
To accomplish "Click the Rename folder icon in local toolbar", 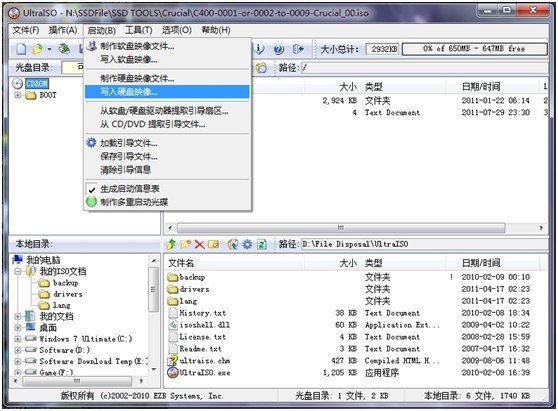I will [214, 244].
